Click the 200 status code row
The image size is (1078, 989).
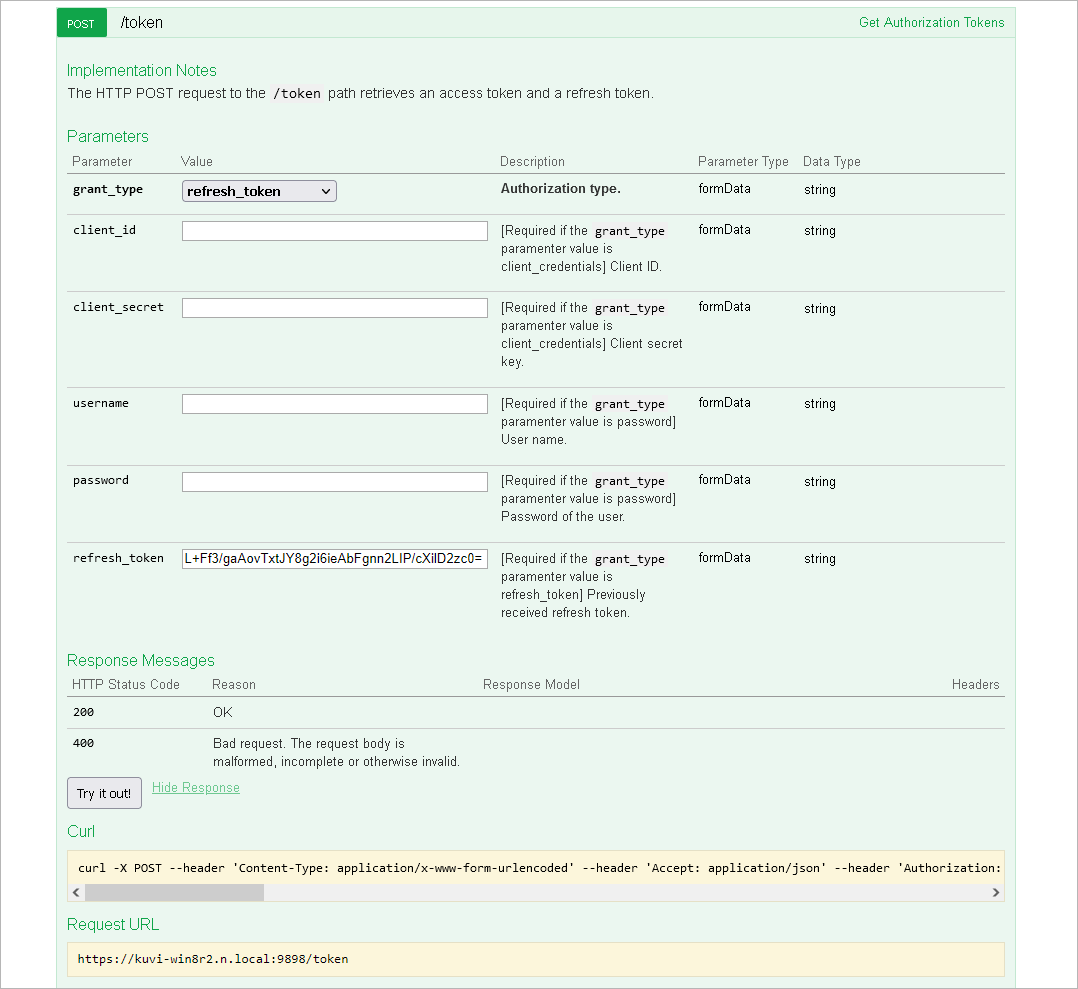[x=536, y=713]
